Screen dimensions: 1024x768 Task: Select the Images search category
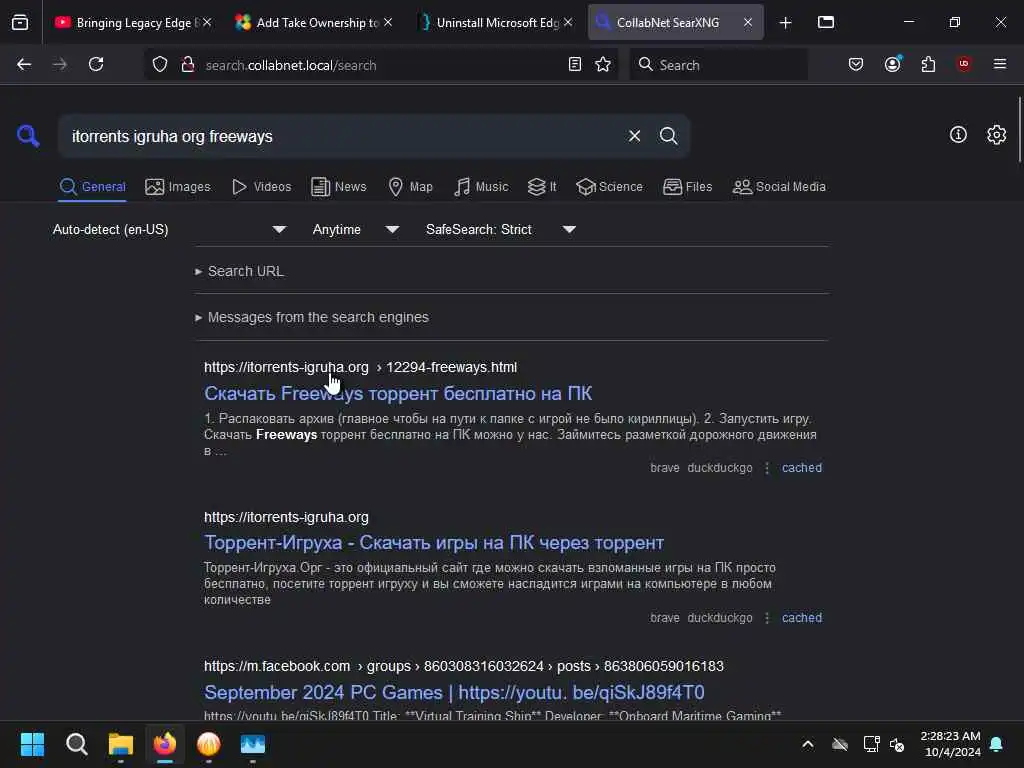[x=178, y=187]
